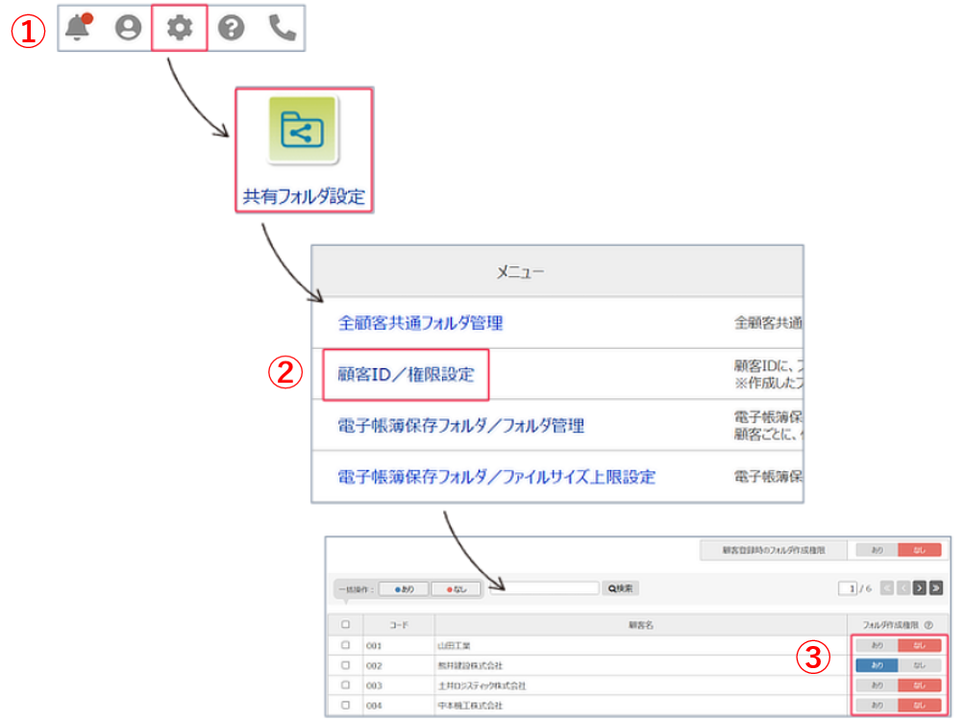Click the 検索 search button
Image resolution: width=964 pixels, height=721 pixels.
coord(620,588)
